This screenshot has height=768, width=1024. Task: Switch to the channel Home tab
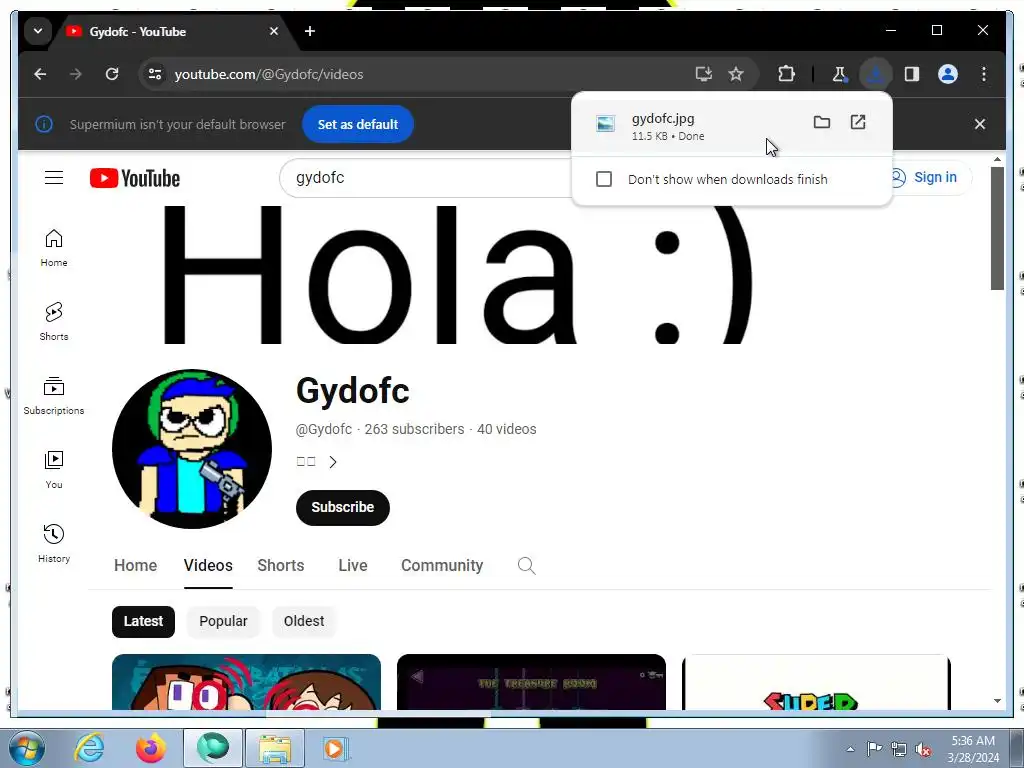point(135,566)
